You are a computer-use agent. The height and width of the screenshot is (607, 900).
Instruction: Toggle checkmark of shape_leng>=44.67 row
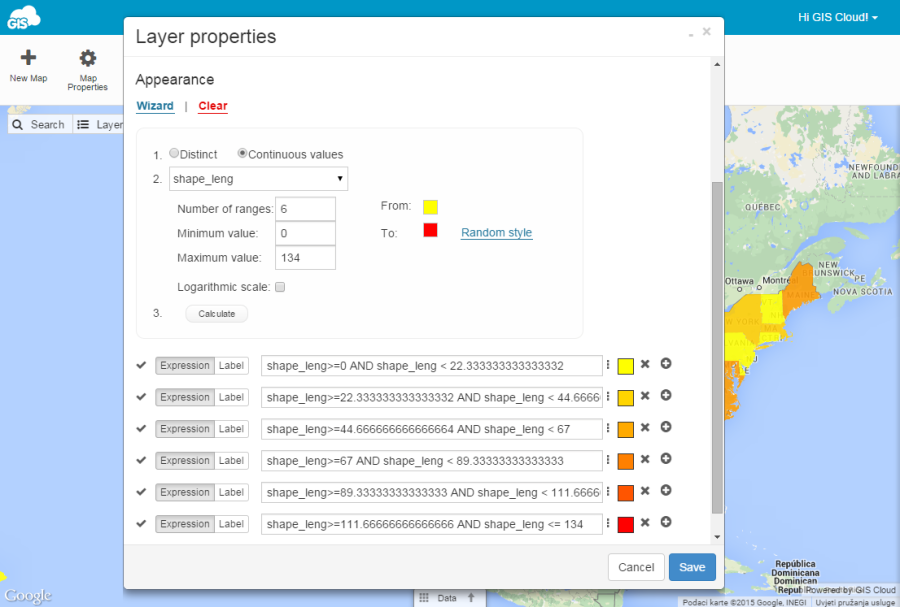(141, 428)
